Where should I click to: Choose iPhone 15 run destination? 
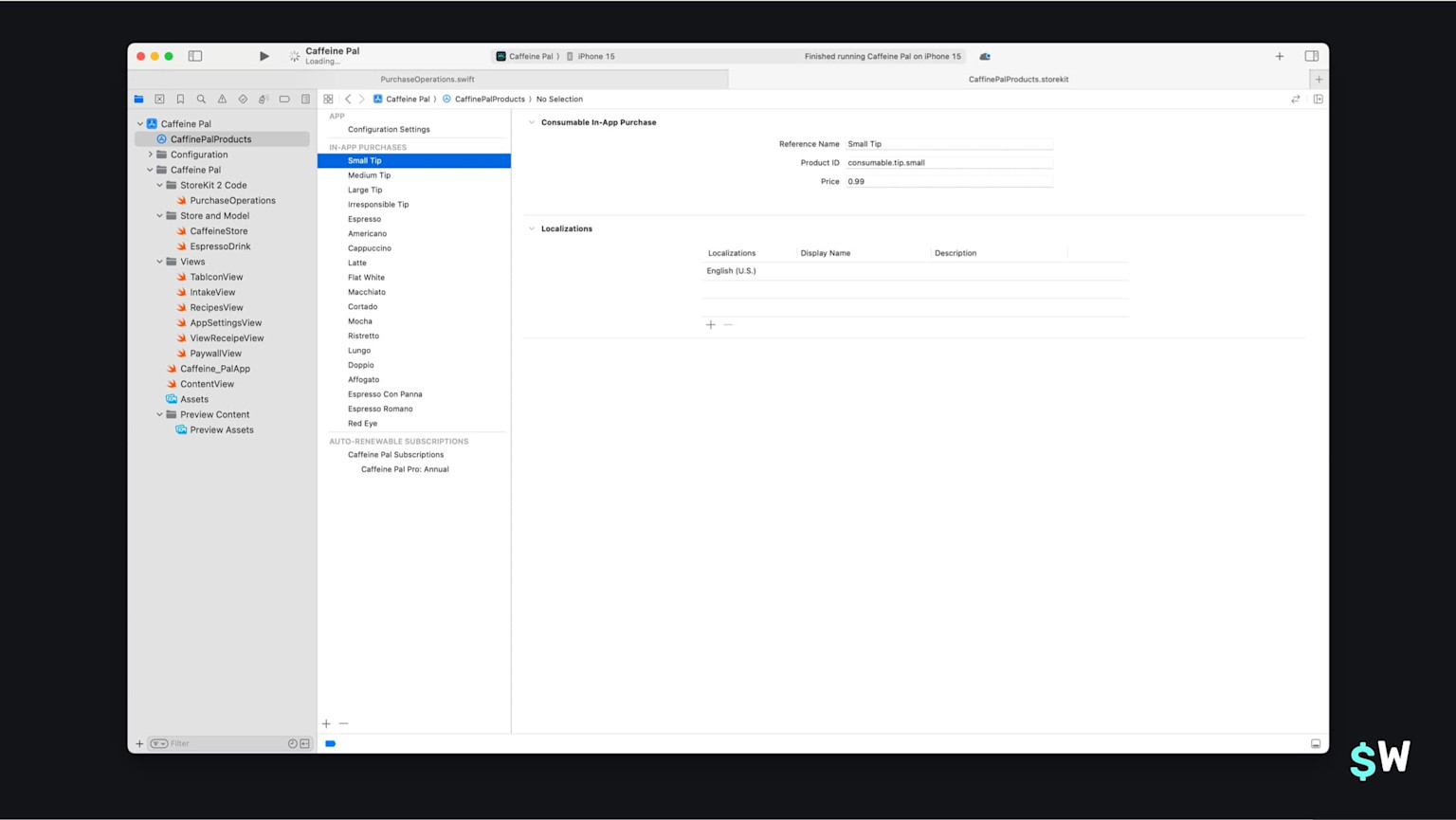[591, 56]
